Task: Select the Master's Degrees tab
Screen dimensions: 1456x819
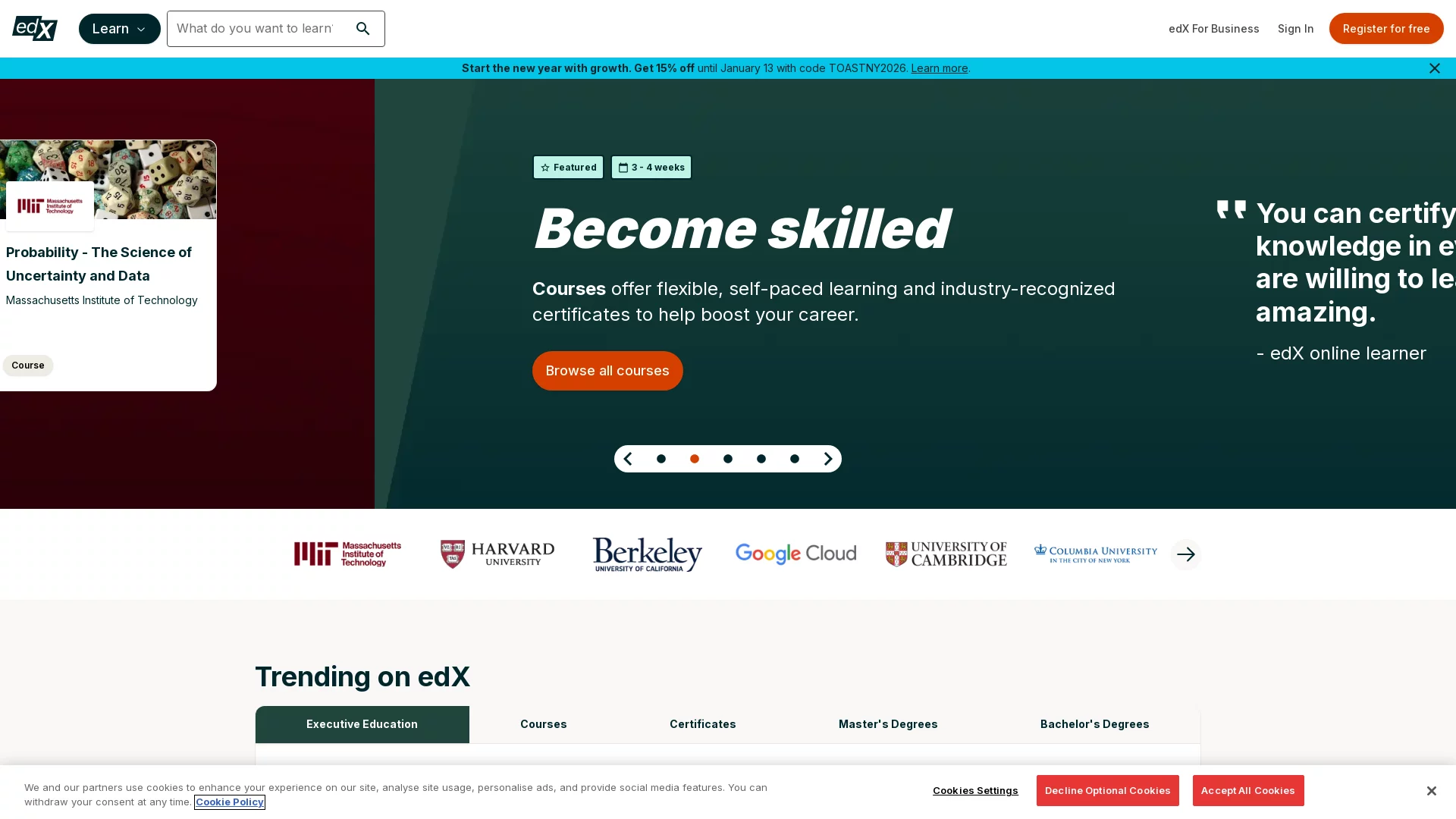Action: coord(887,724)
